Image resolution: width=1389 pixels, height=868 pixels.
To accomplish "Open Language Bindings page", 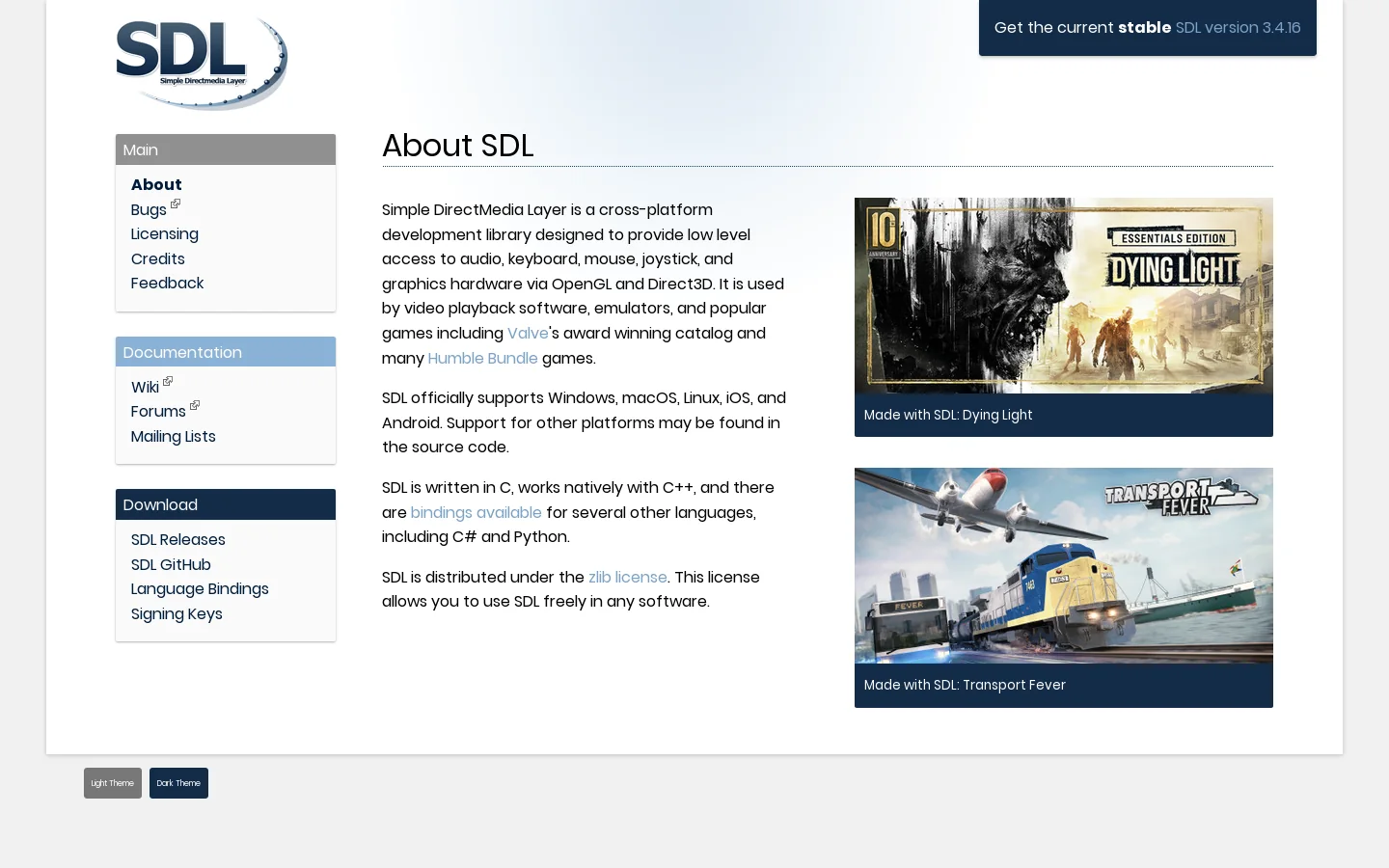I will (x=200, y=588).
